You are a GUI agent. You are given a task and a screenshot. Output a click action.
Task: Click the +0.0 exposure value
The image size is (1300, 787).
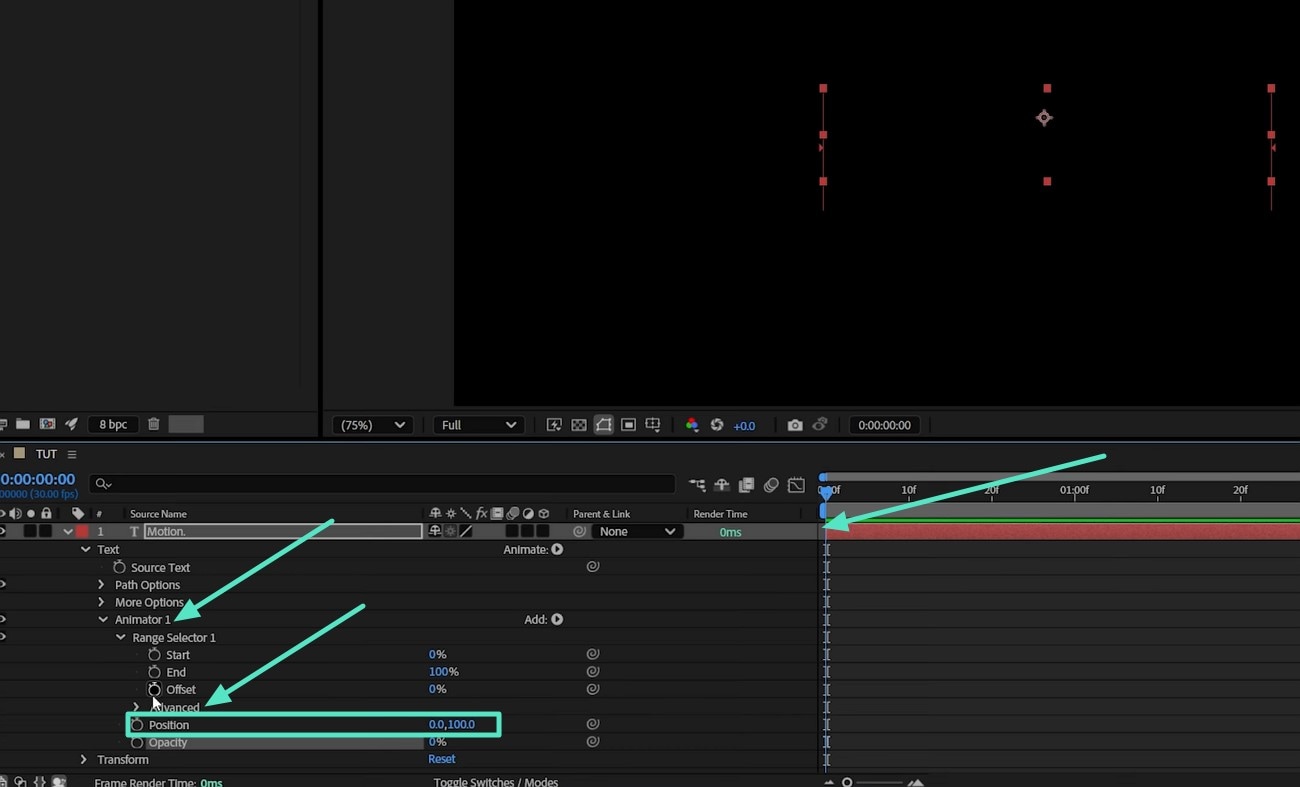tap(744, 426)
